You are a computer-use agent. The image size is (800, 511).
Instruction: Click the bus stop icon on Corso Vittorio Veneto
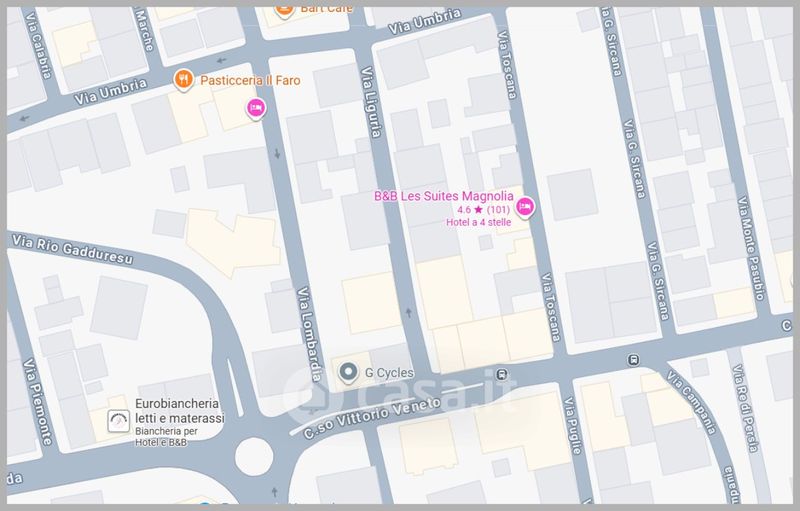pyautogui.click(x=632, y=360)
